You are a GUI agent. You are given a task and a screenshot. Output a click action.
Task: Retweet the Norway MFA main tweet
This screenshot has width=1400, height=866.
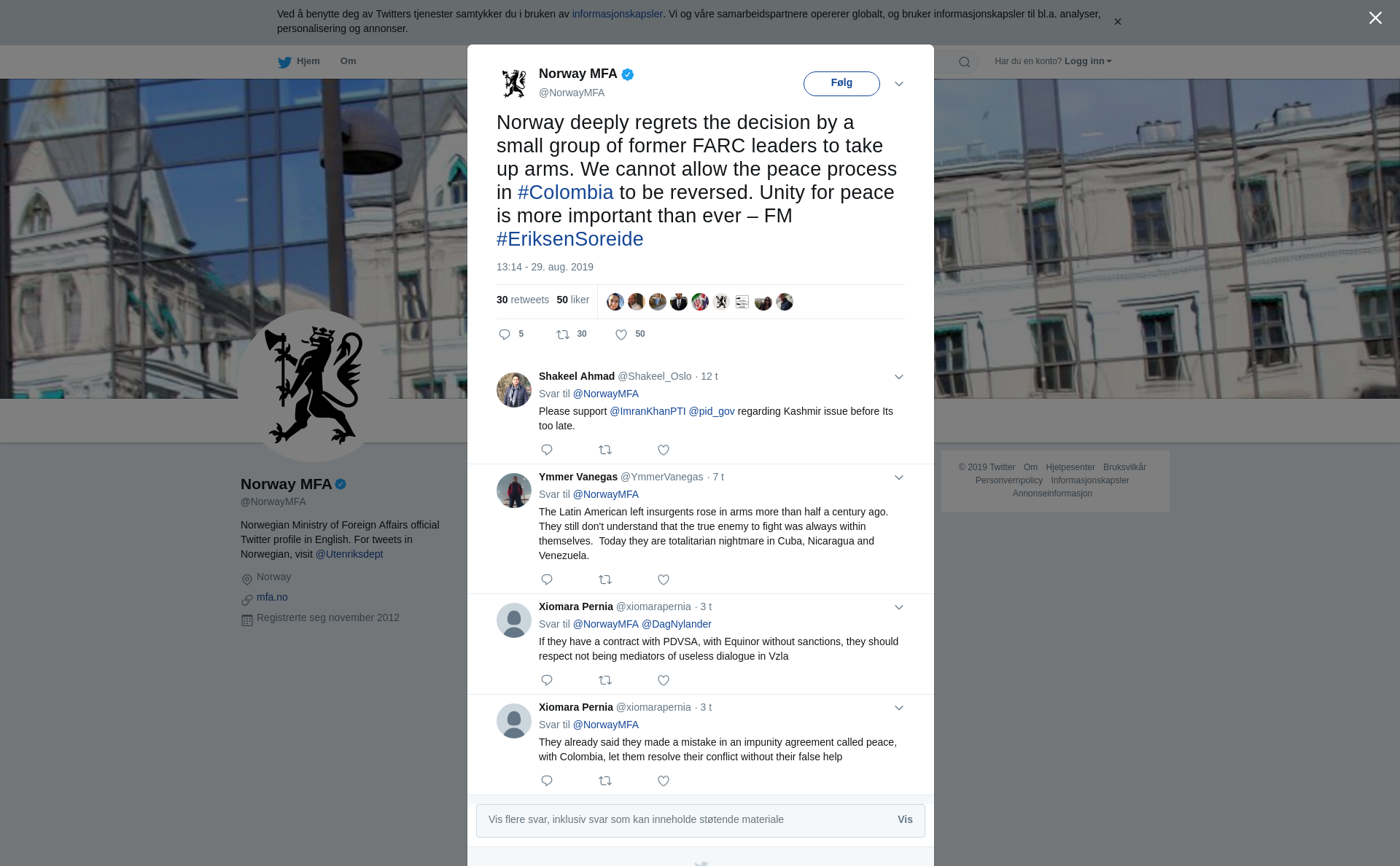[x=563, y=335]
